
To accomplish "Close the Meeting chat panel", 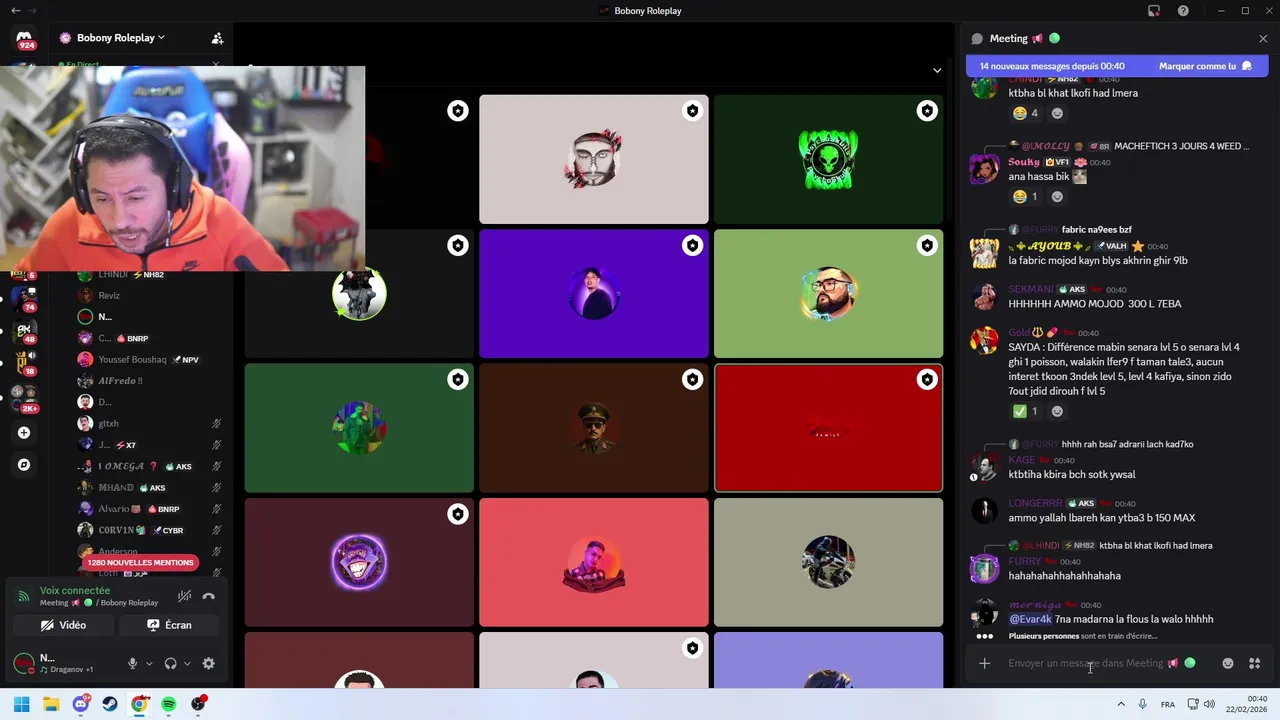I will (1263, 39).
